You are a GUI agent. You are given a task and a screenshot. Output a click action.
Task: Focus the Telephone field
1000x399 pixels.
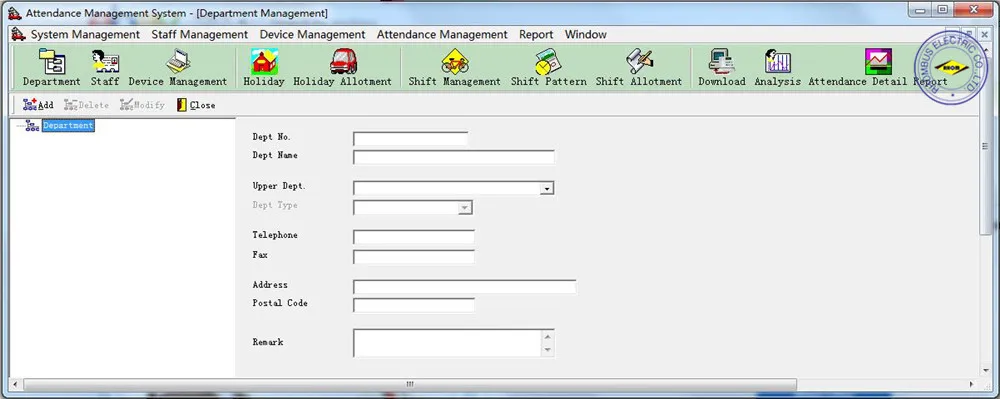coord(414,237)
